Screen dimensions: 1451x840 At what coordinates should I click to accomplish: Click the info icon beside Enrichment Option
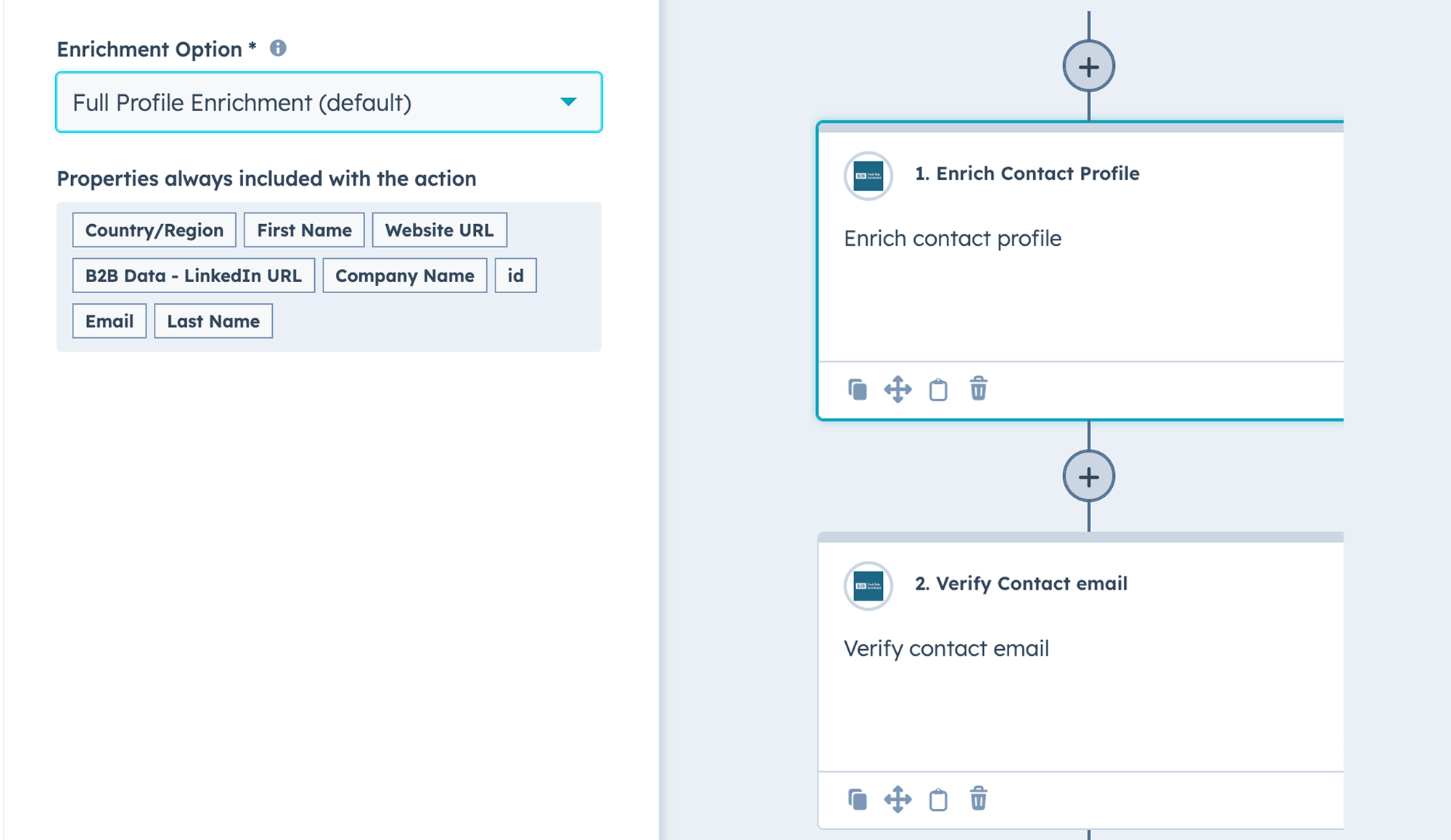(x=278, y=48)
